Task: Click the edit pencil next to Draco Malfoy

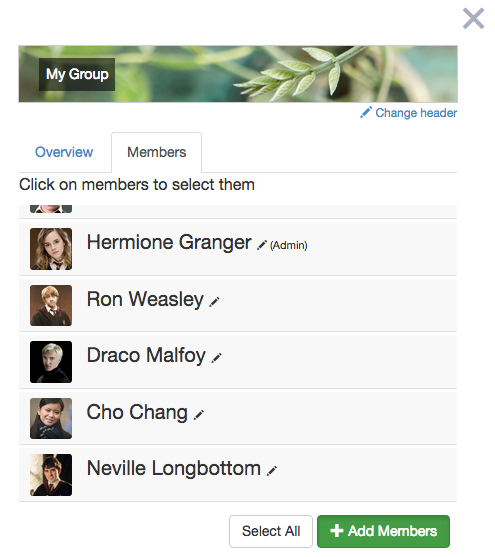Action: tap(216, 358)
